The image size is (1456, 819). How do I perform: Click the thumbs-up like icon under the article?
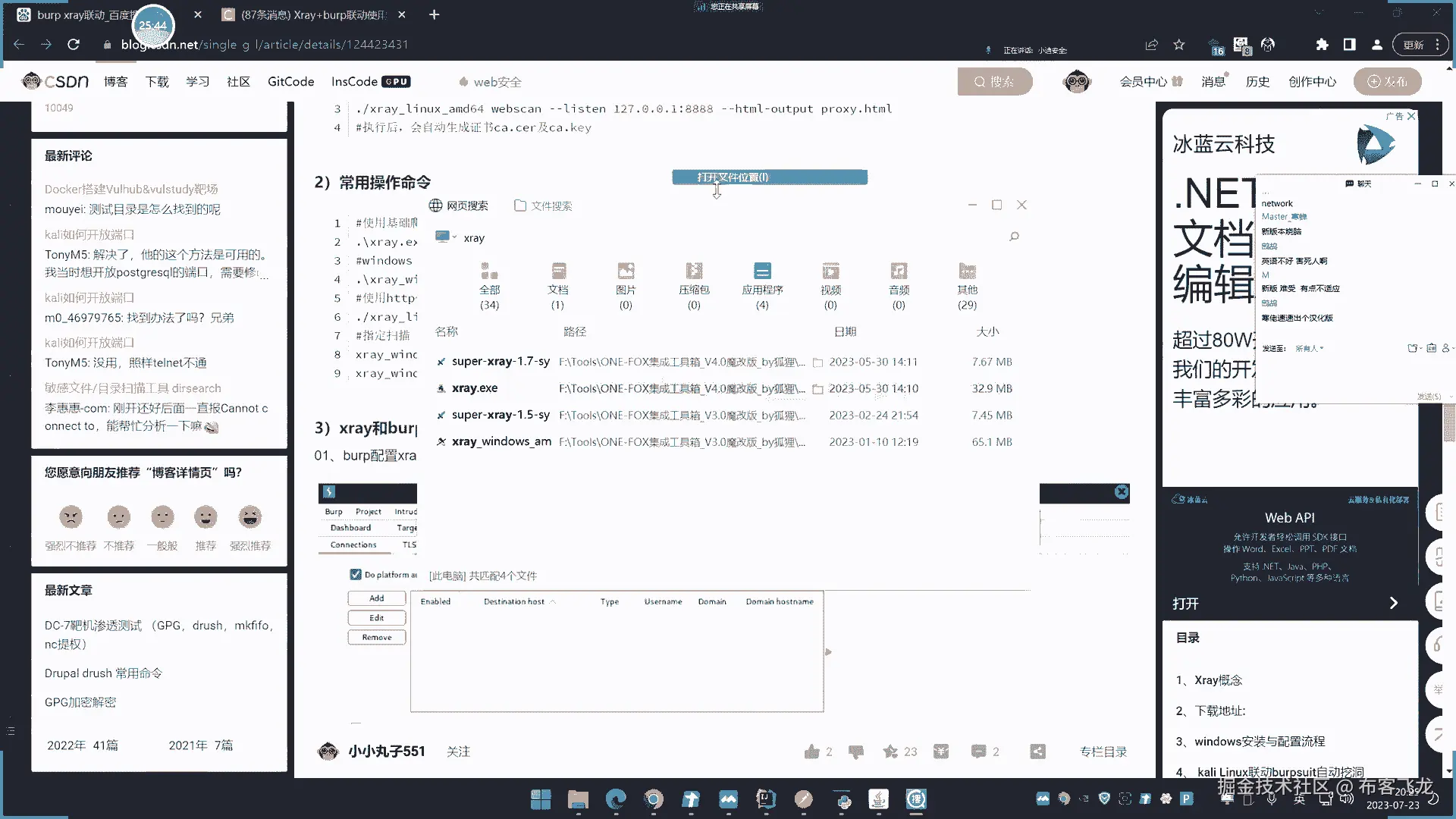(x=812, y=752)
